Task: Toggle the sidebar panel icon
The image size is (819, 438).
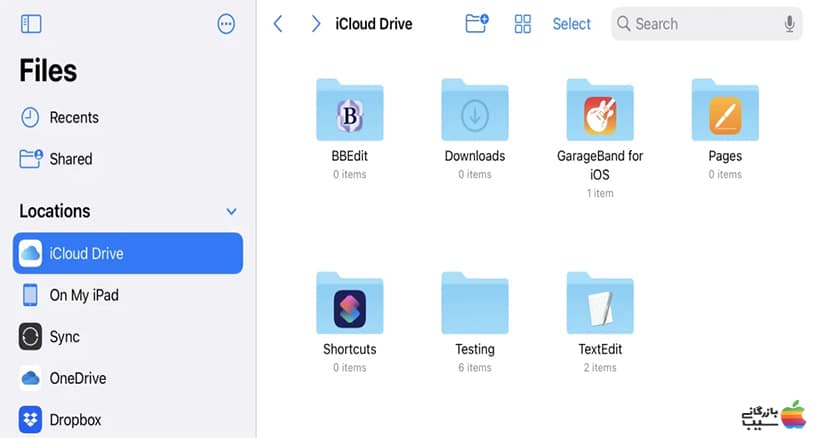Action: (31, 23)
